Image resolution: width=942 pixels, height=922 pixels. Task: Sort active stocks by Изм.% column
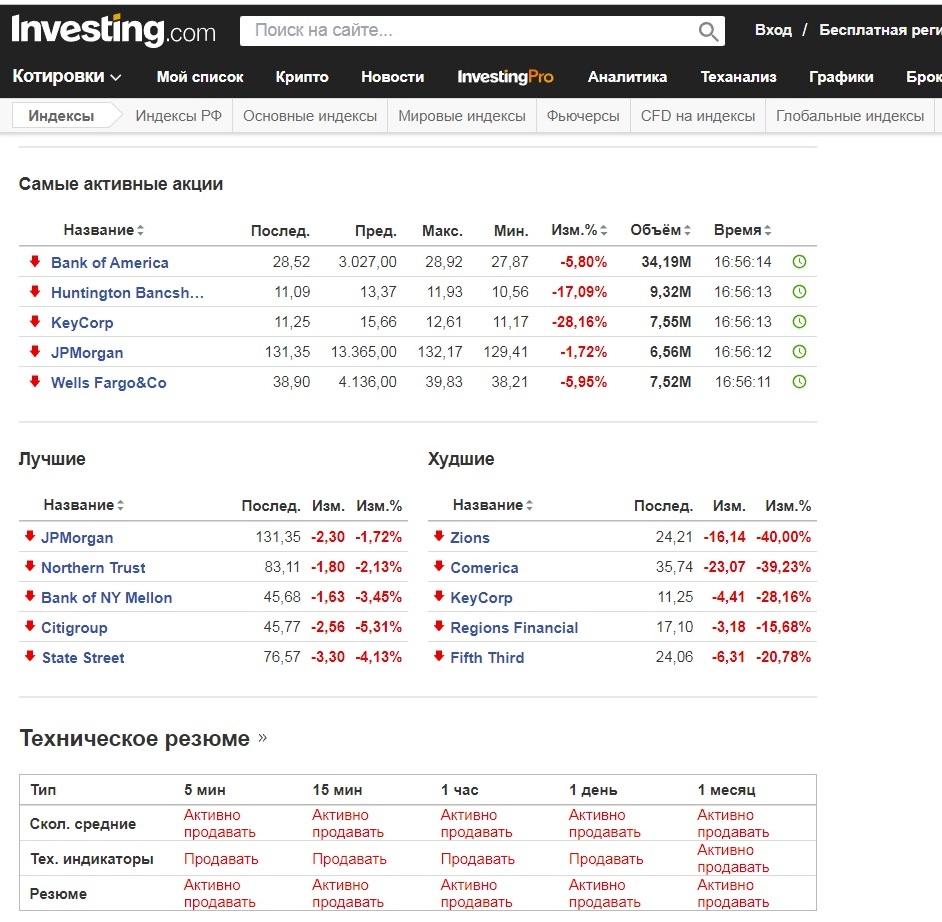pos(579,230)
